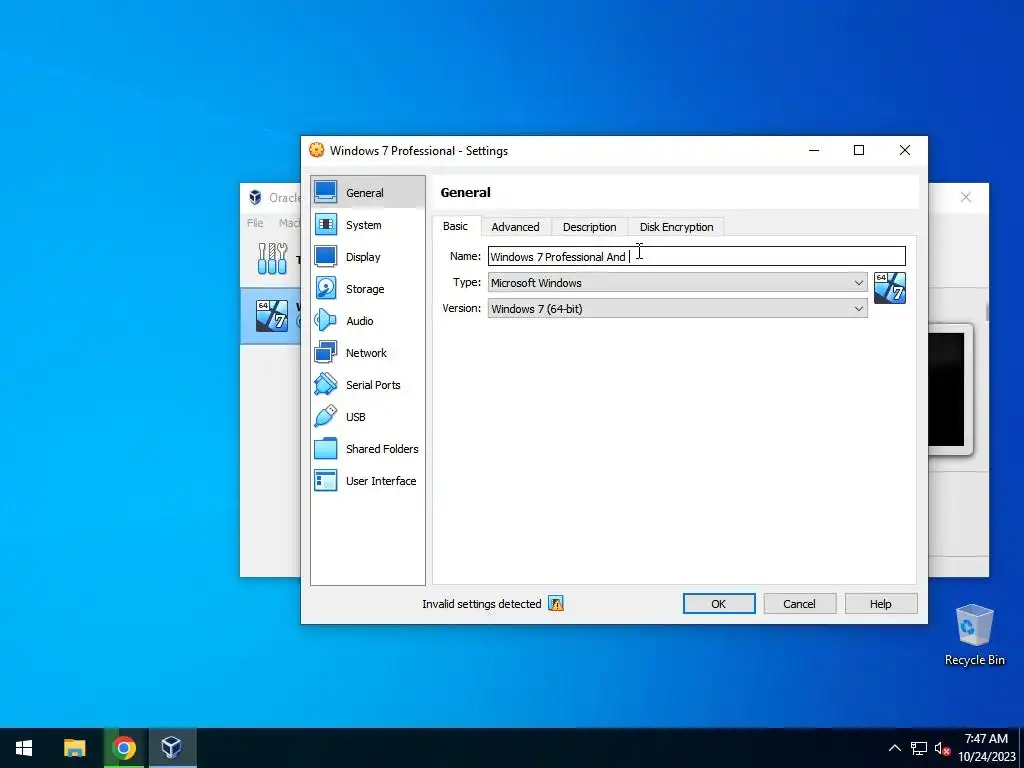The width and height of the screenshot is (1024, 768).
Task: Expand the Version dropdown (Windows 7 64-bit)
Action: (677, 309)
